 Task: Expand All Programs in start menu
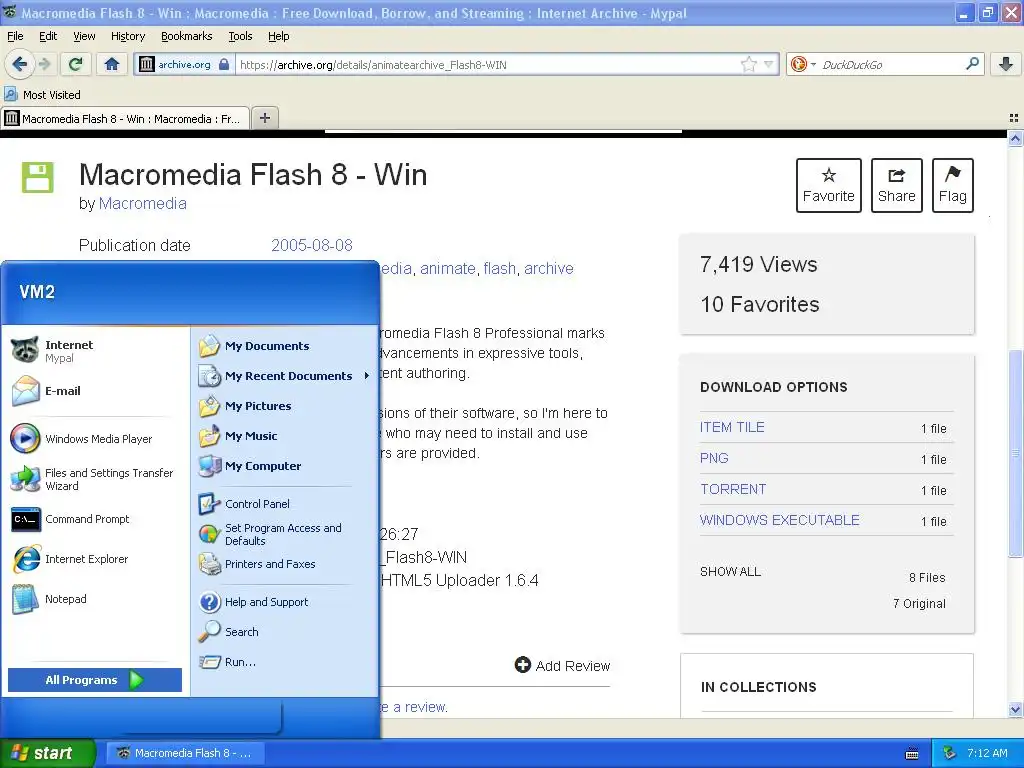click(x=95, y=680)
